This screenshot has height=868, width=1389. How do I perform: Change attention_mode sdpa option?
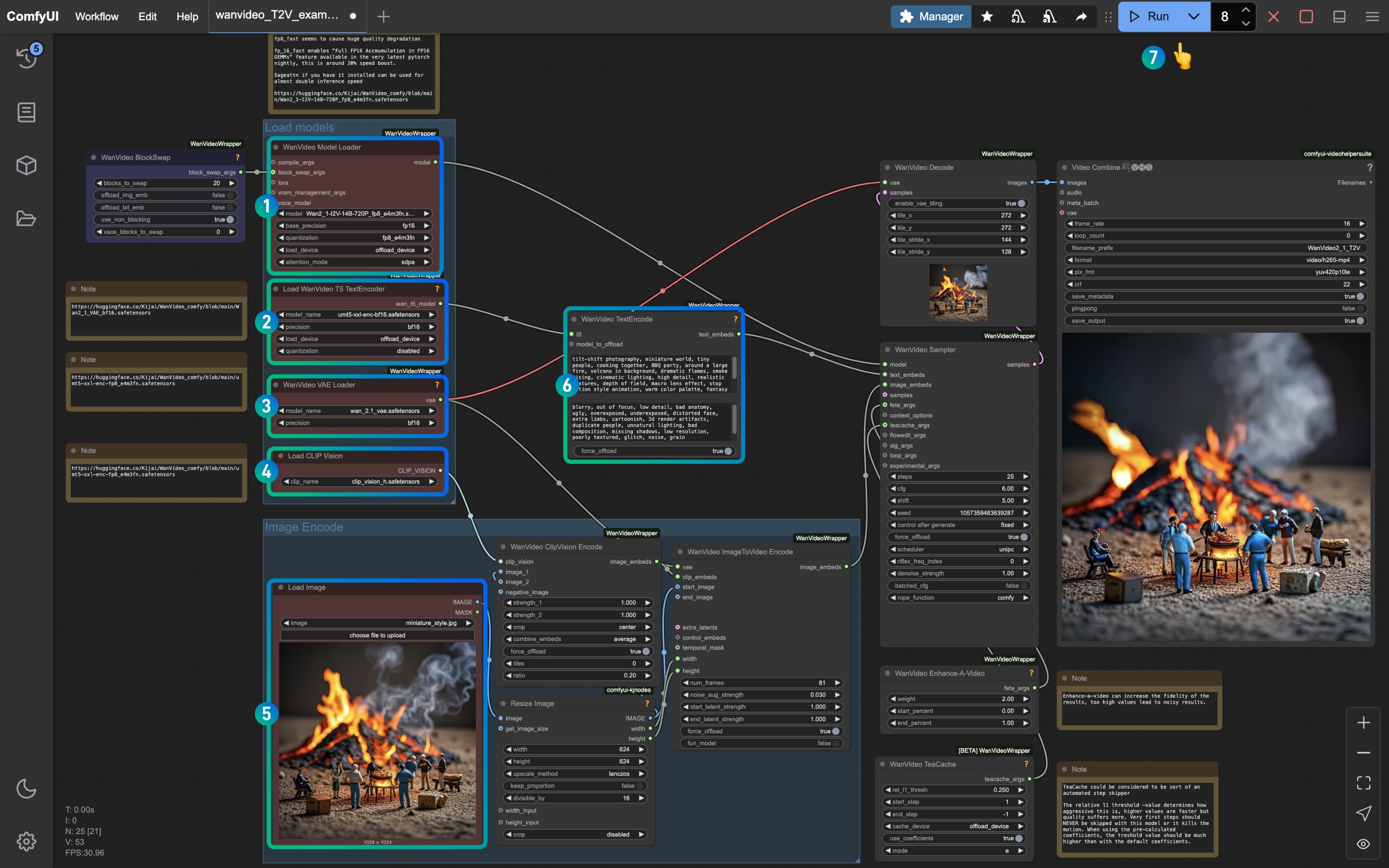coord(355,262)
